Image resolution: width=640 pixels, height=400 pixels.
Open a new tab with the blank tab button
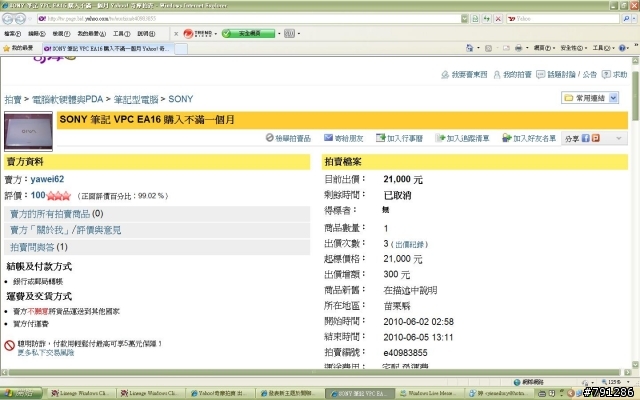click(x=181, y=49)
